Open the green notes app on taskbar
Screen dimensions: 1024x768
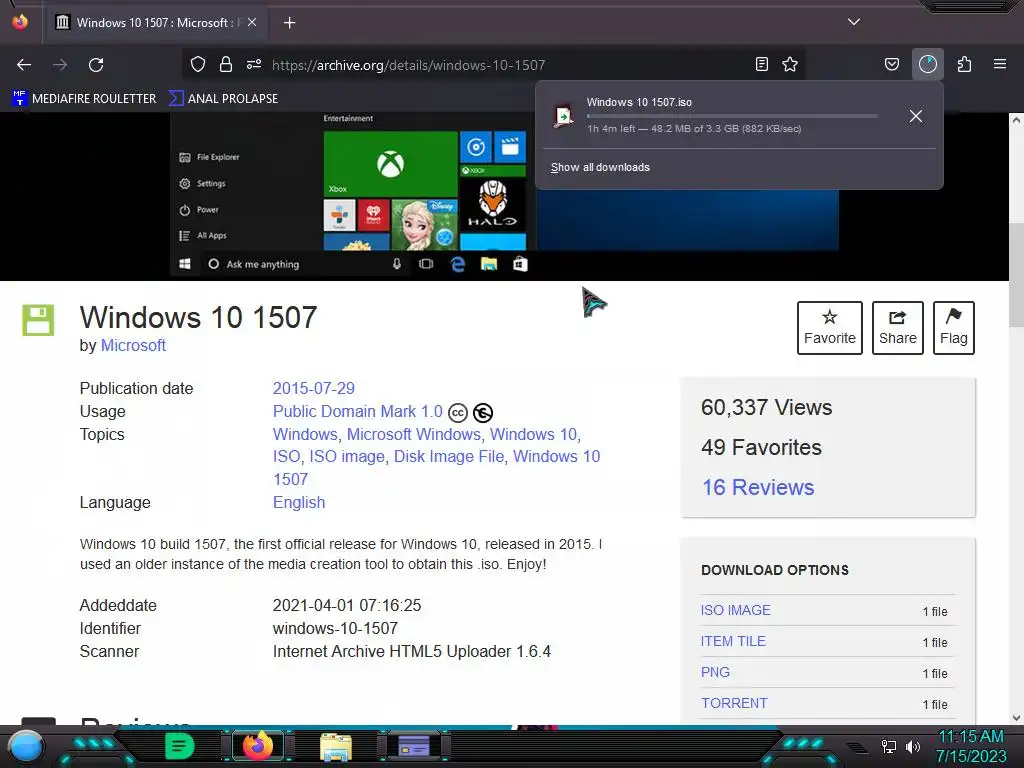click(179, 746)
